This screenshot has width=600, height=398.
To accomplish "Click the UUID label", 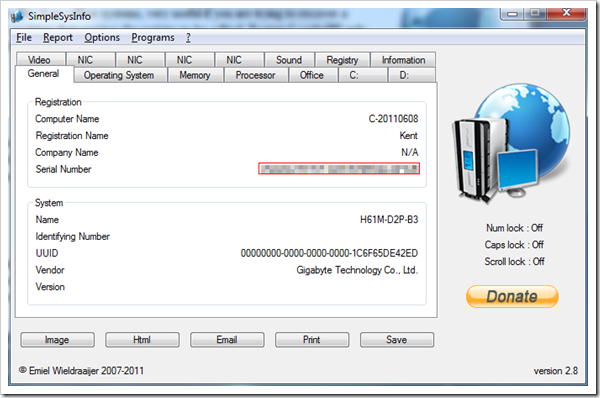I will 47,253.
